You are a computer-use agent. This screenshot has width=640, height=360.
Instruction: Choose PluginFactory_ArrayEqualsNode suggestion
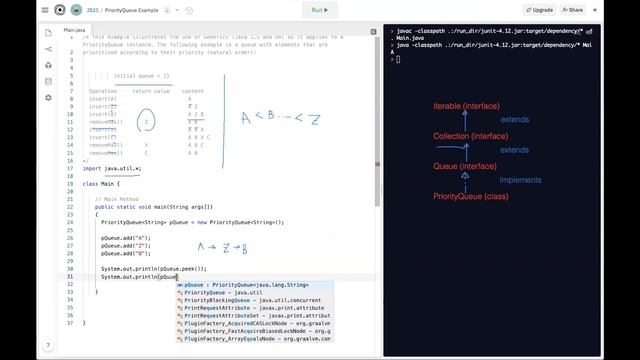(x=255, y=339)
